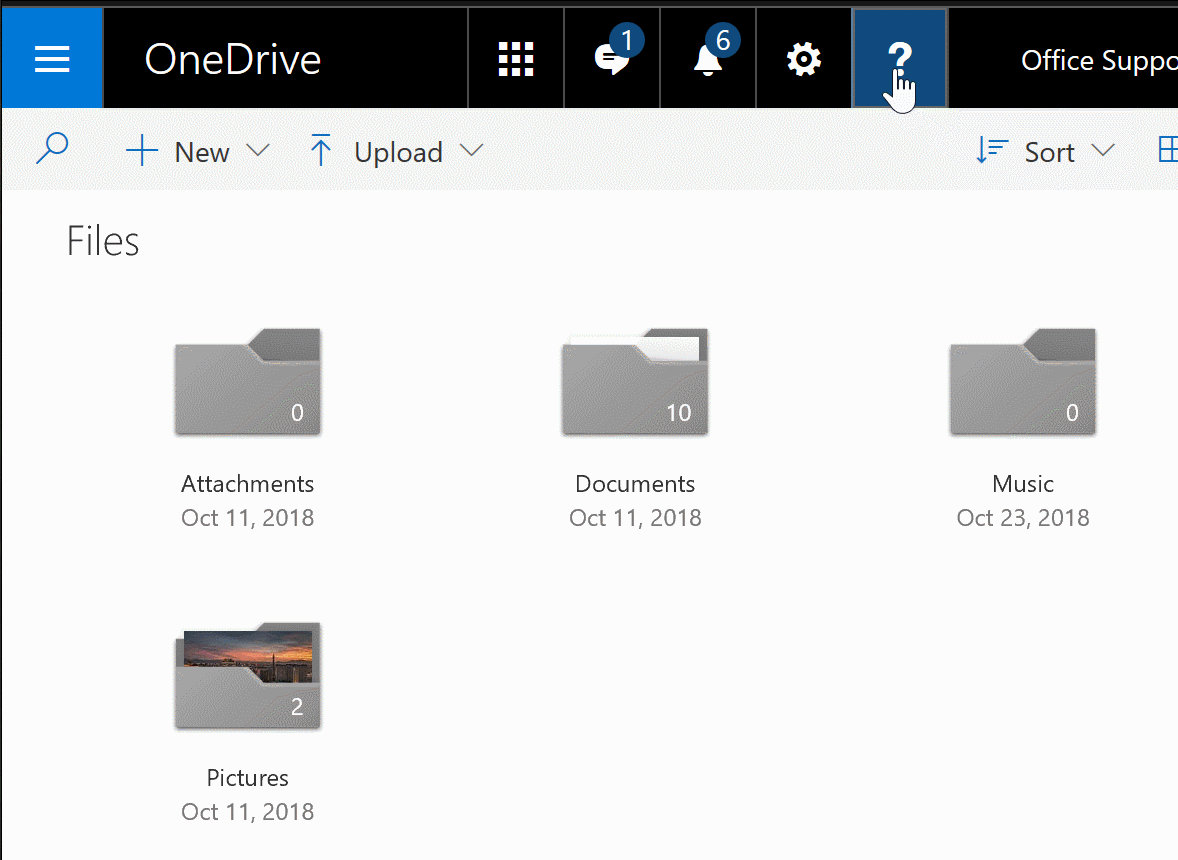1178x860 pixels.
Task: Click the Documents folder name
Action: [x=636, y=484]
